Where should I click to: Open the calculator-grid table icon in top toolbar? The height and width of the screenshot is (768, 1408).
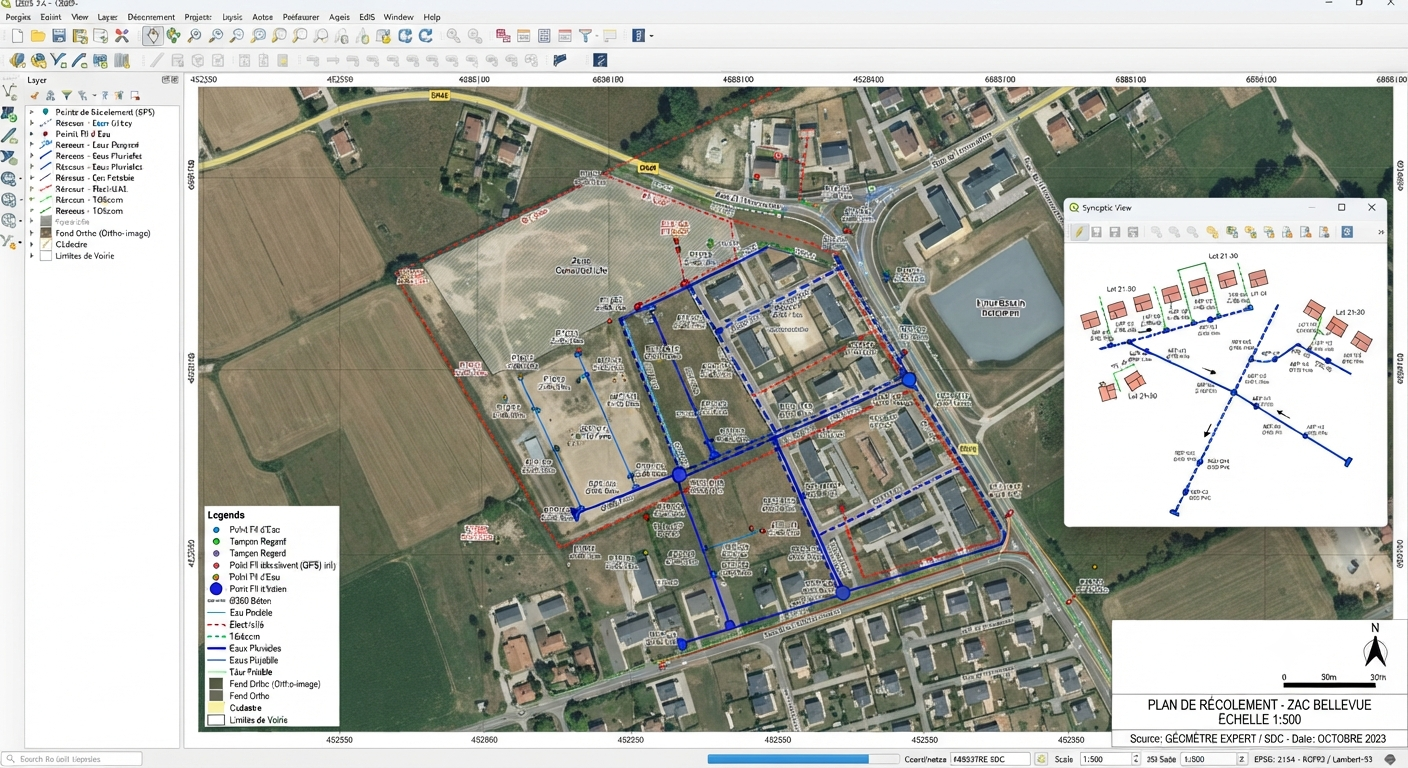(x=544, y=36)
